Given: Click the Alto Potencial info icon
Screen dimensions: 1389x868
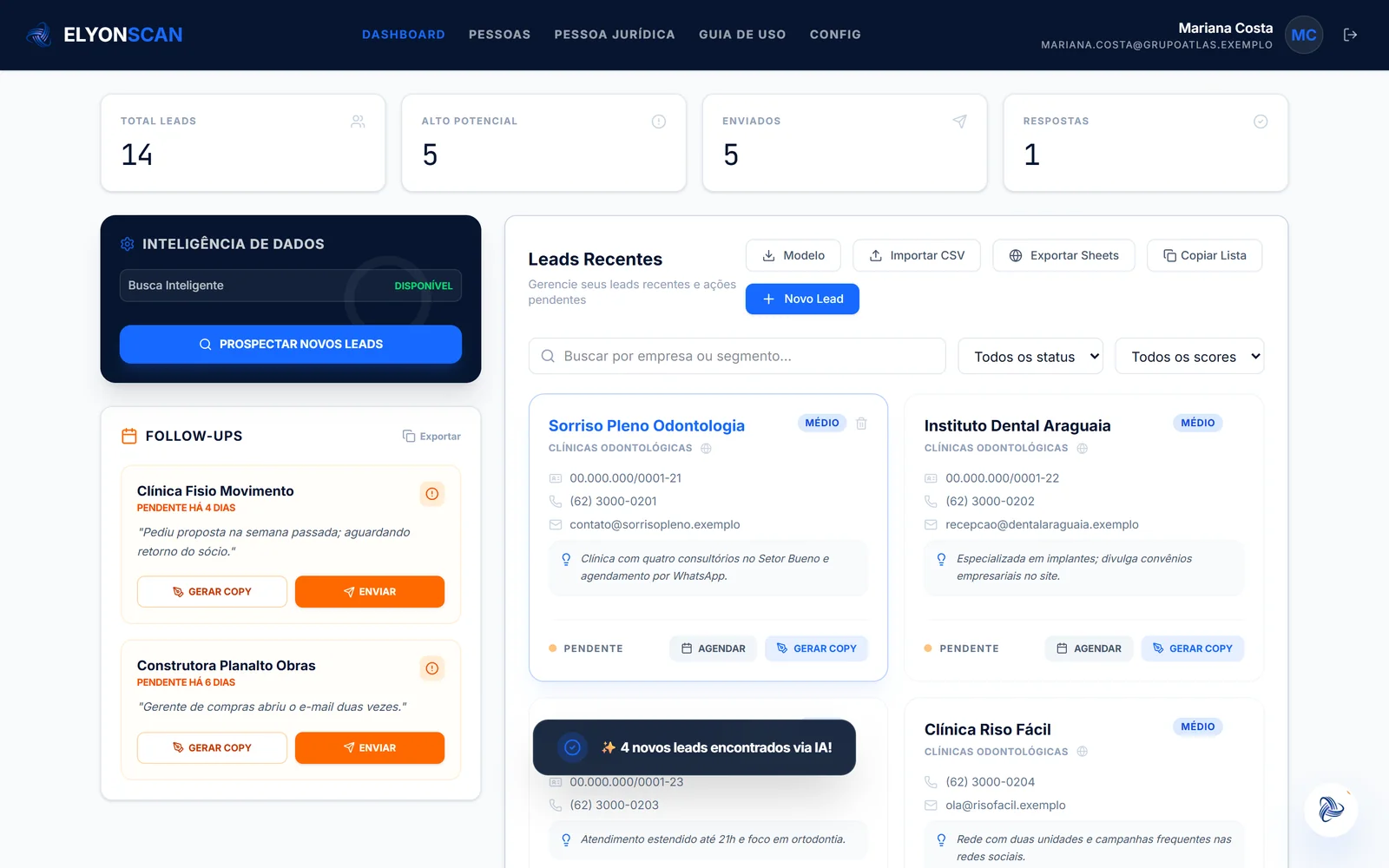Looking at the screenshot, I should (x=659, y=122).
